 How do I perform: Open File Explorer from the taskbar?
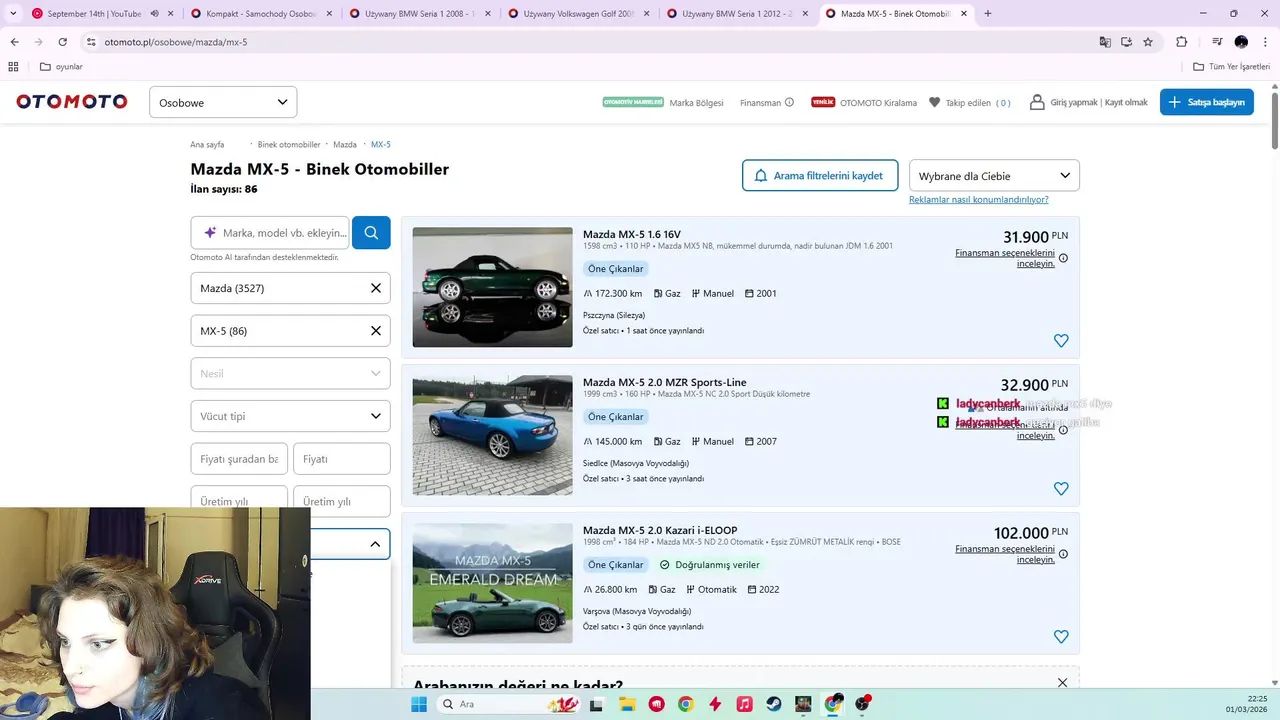(x=627, y=704)
